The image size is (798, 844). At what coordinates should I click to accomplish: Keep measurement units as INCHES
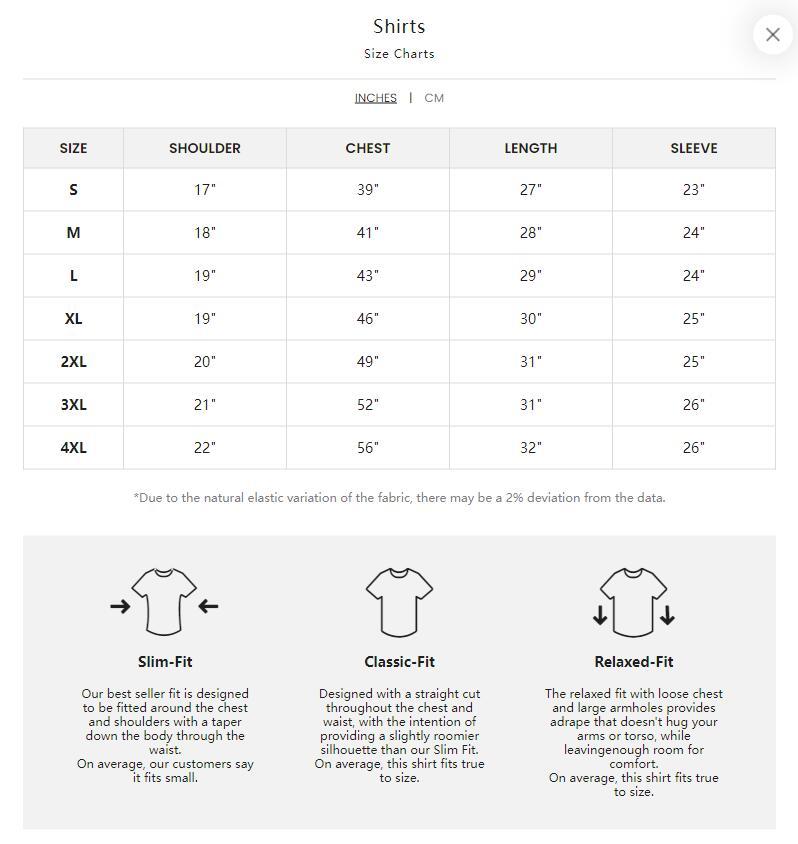pos(375,98)
